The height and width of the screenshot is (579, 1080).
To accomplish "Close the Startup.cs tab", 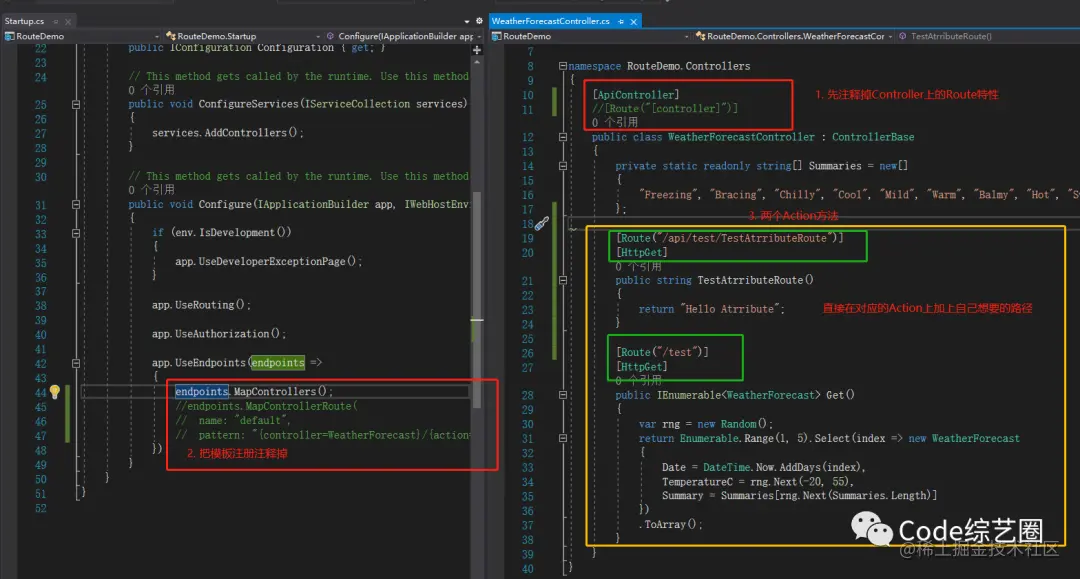I will click(x=68, y=21).
